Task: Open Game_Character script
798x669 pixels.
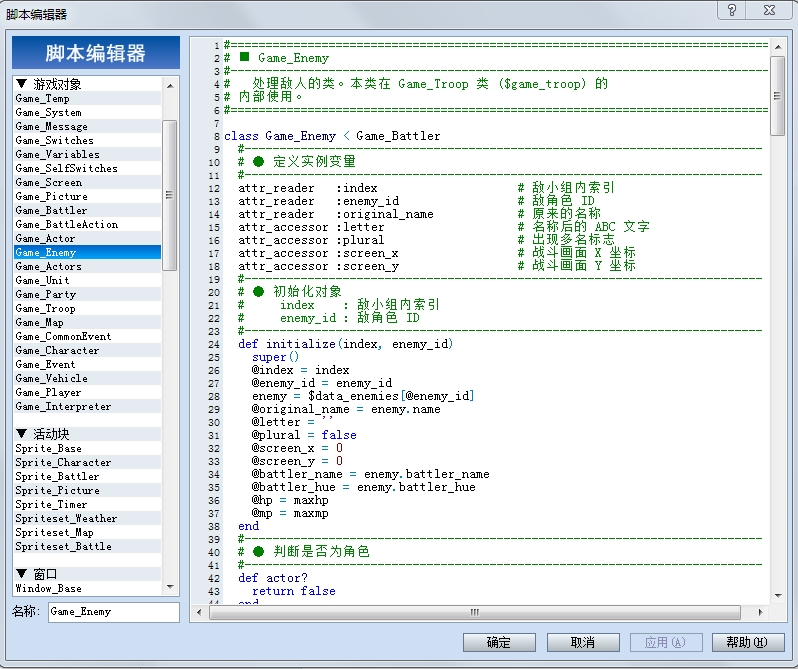Action: (x=87, y=350)
